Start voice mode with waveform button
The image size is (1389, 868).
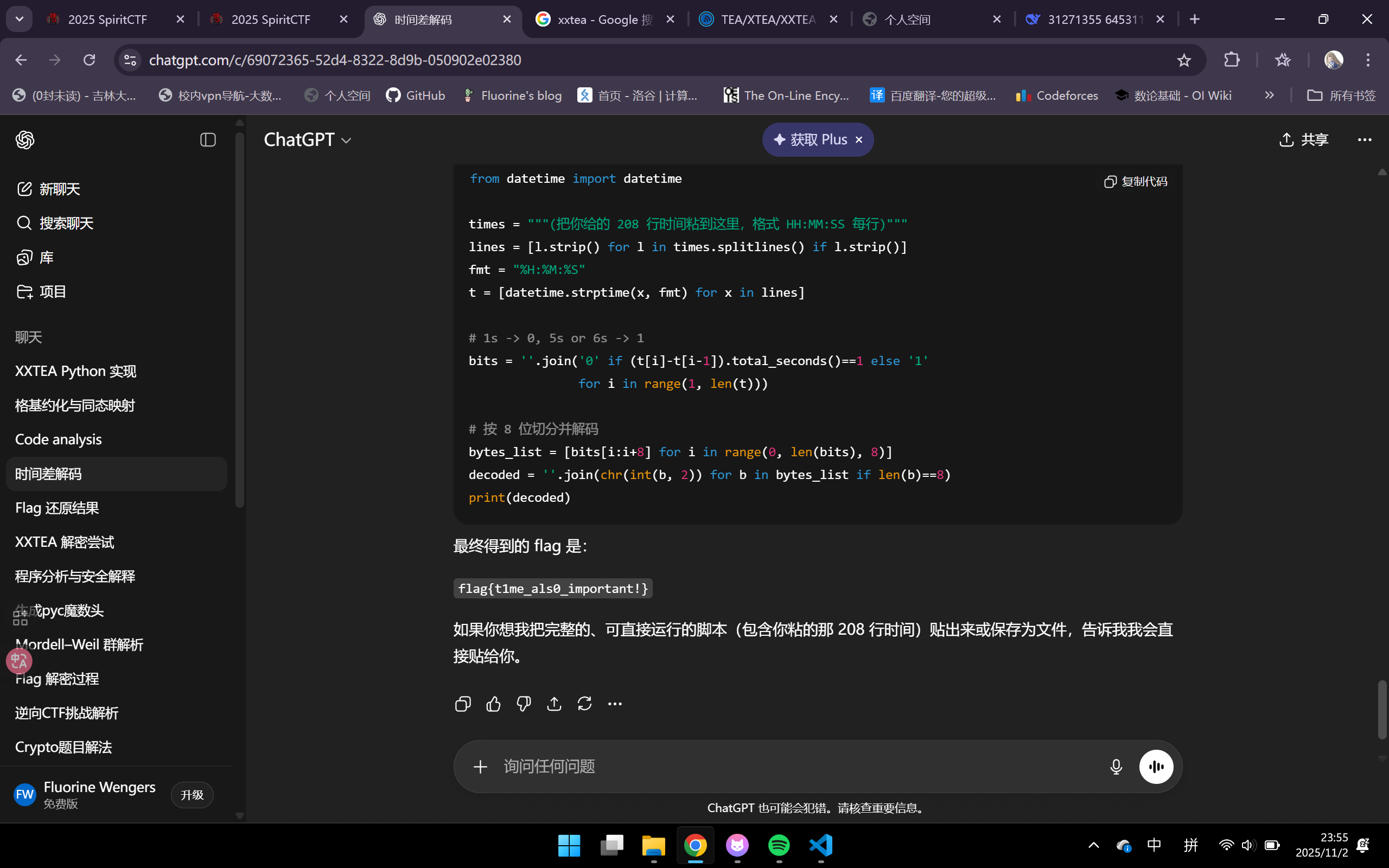[x=1156, y=767]
